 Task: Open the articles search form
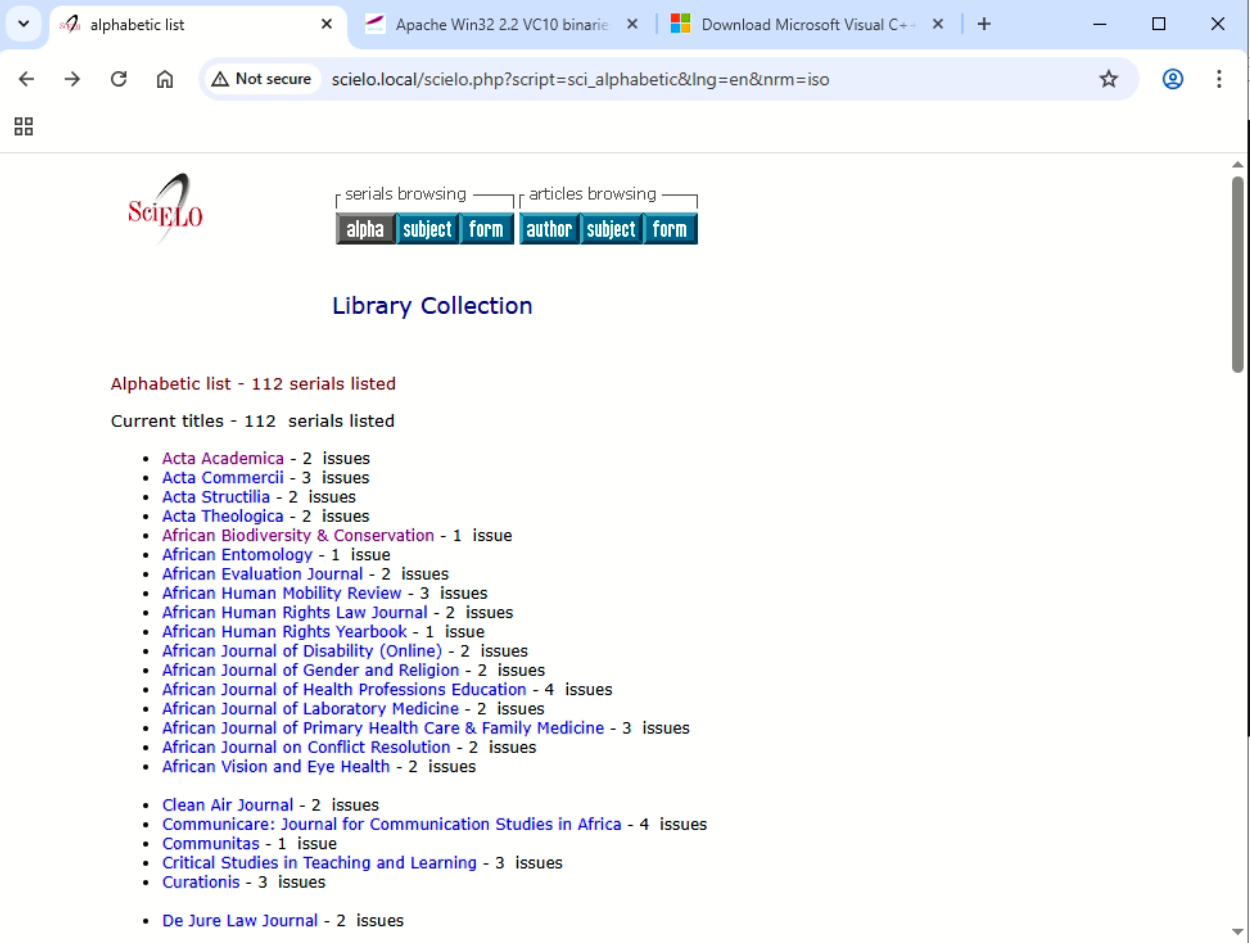pyautogui.click(x=670, y=229)
